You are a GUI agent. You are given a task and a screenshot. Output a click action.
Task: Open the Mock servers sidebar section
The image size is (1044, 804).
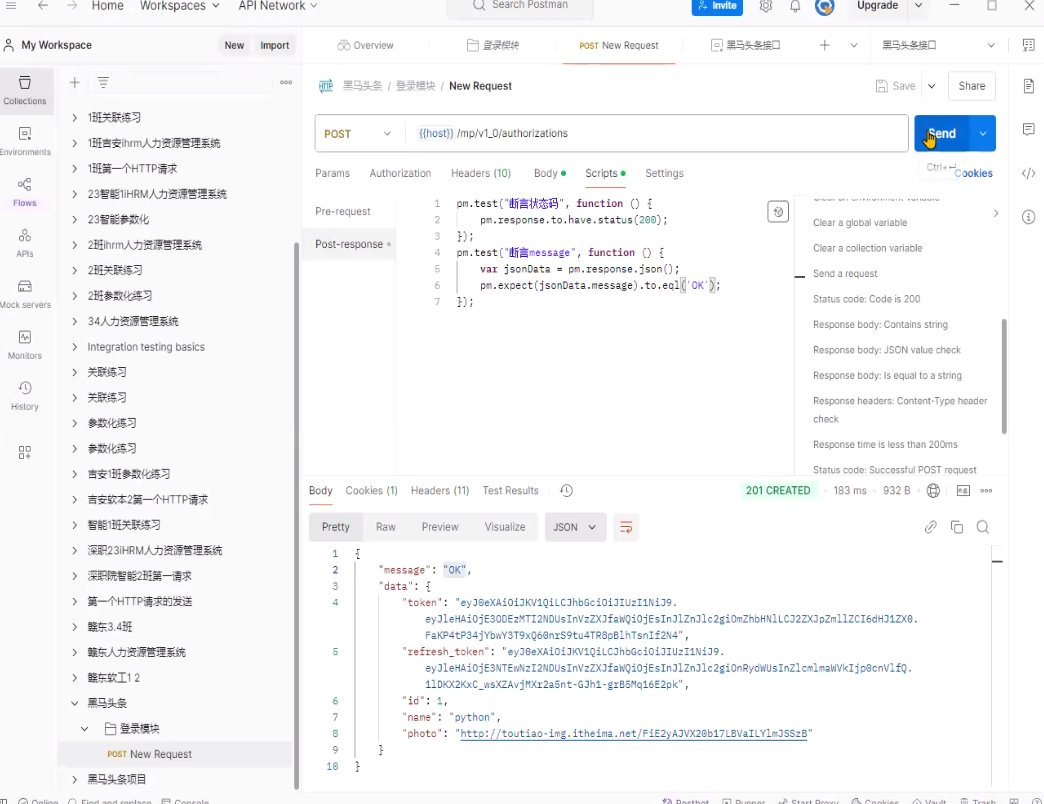click(25, 294)
